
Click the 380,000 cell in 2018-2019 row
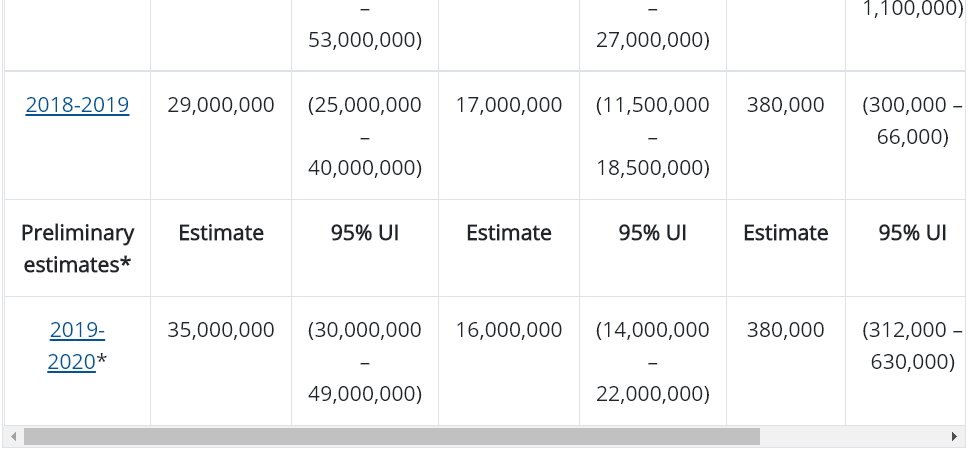pyautogui.click(x=785, y=105)
